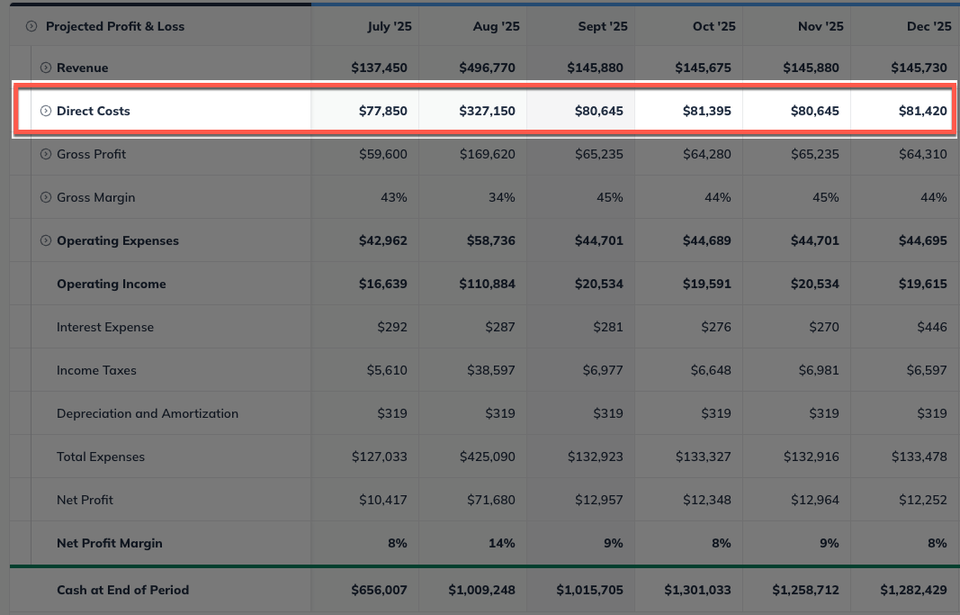
Task: Click Operating Income value $110,884
Action: coord(487,284)
